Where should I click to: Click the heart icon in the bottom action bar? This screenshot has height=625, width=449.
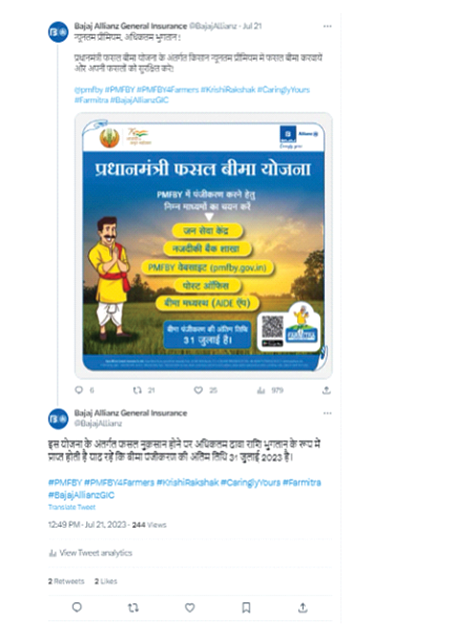(x=190, y=607)
